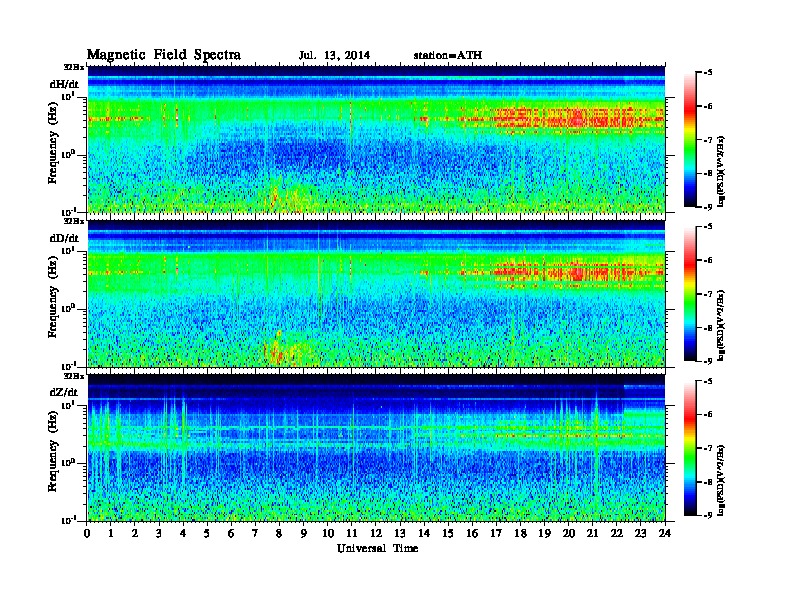Click the "dZ/dt" panel label
This screenshot has width=792, height=612.
(64, 392)
